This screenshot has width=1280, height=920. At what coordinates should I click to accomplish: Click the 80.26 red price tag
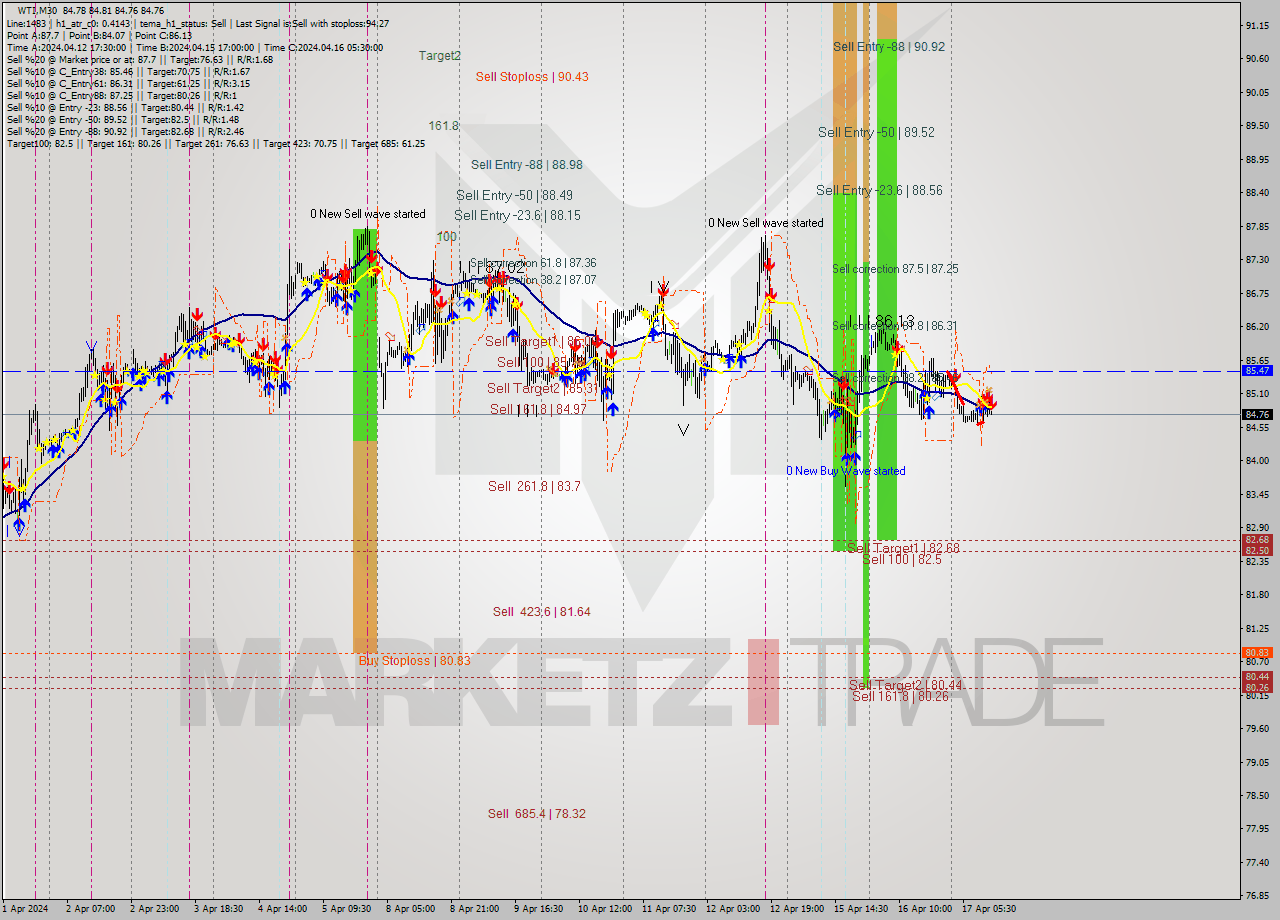pyautogui.click(x=1257, y=687)
